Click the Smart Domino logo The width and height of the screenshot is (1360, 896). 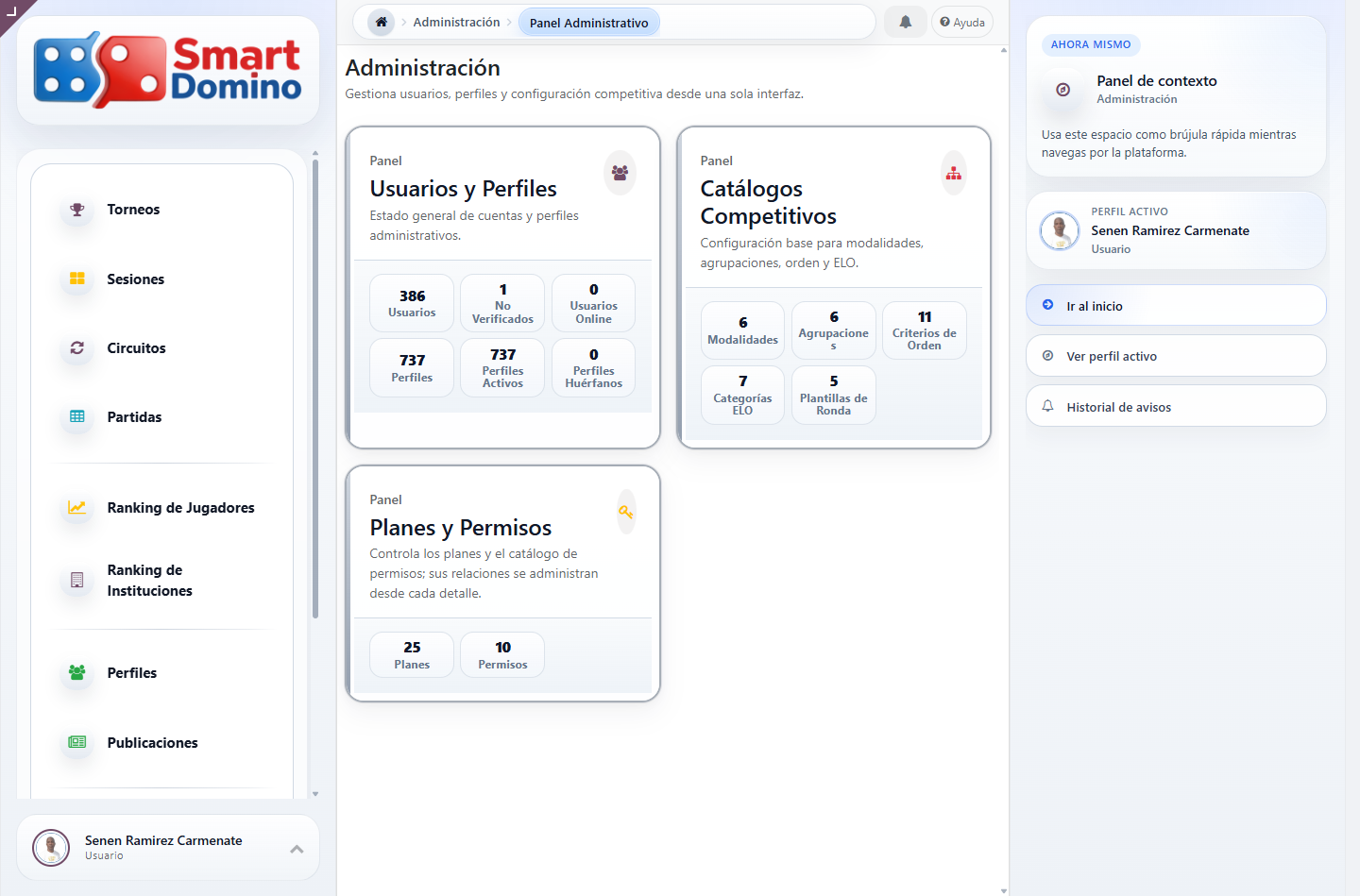[x=168, y=70]
